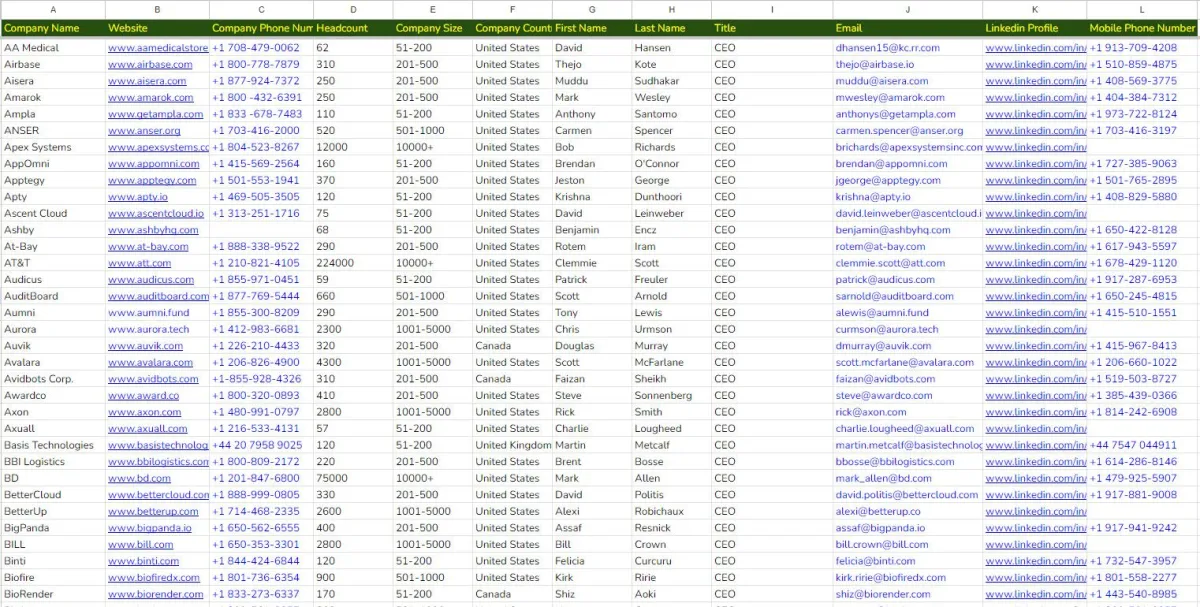Click the Mobile Phone Number header cell
This screenshot has height=607, width=1200.
click(x=1142, y=28)
